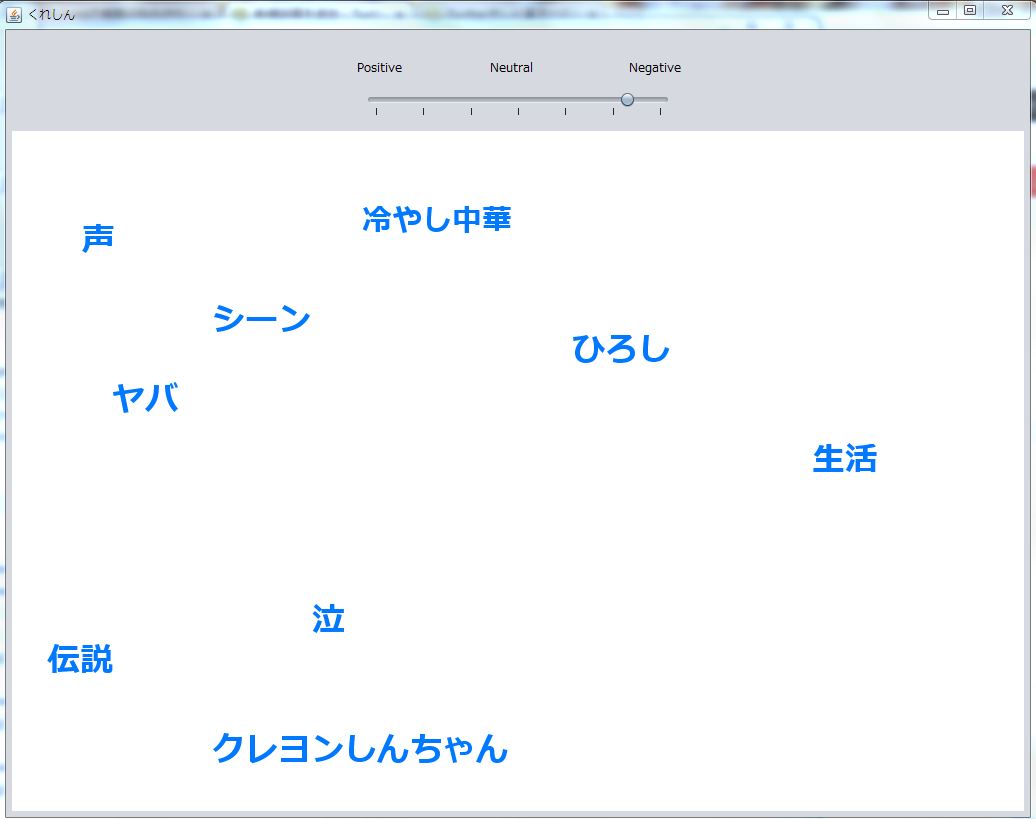Click the くれしん window title text
The image size is (1036, 819).
point(52,15)
